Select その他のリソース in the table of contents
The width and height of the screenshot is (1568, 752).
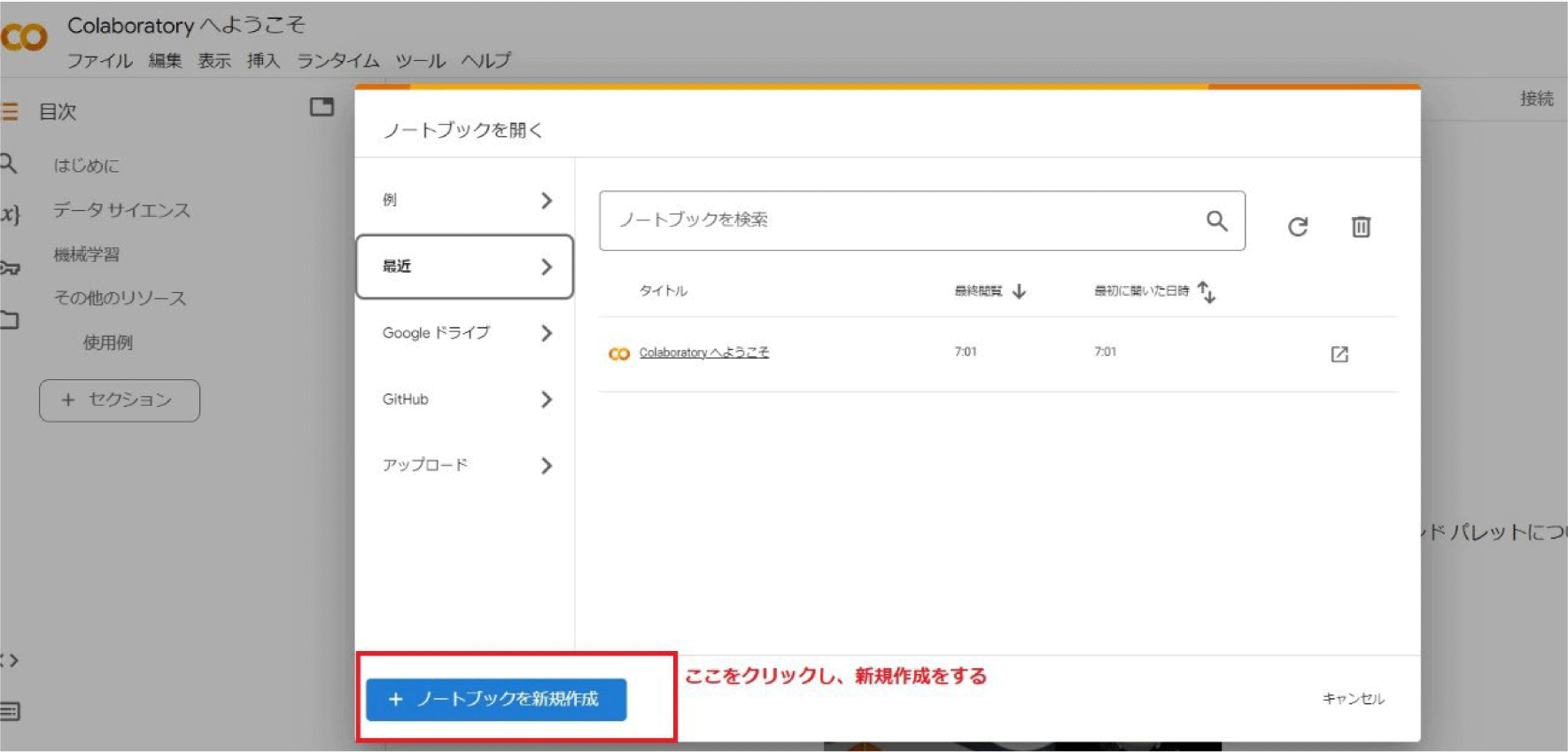click(120, 298)
